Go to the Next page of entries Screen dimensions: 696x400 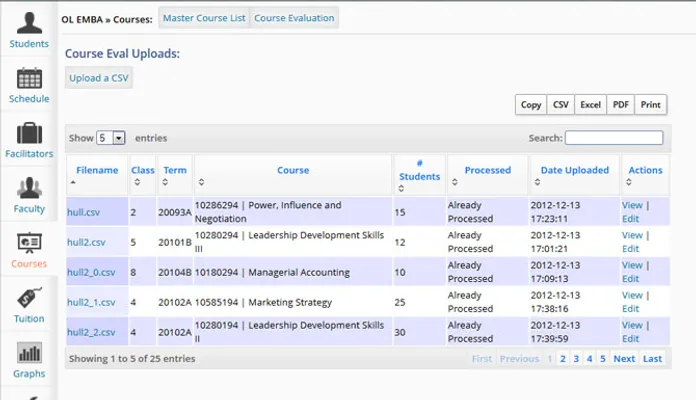pyautogui.click(x=624, y=358)
